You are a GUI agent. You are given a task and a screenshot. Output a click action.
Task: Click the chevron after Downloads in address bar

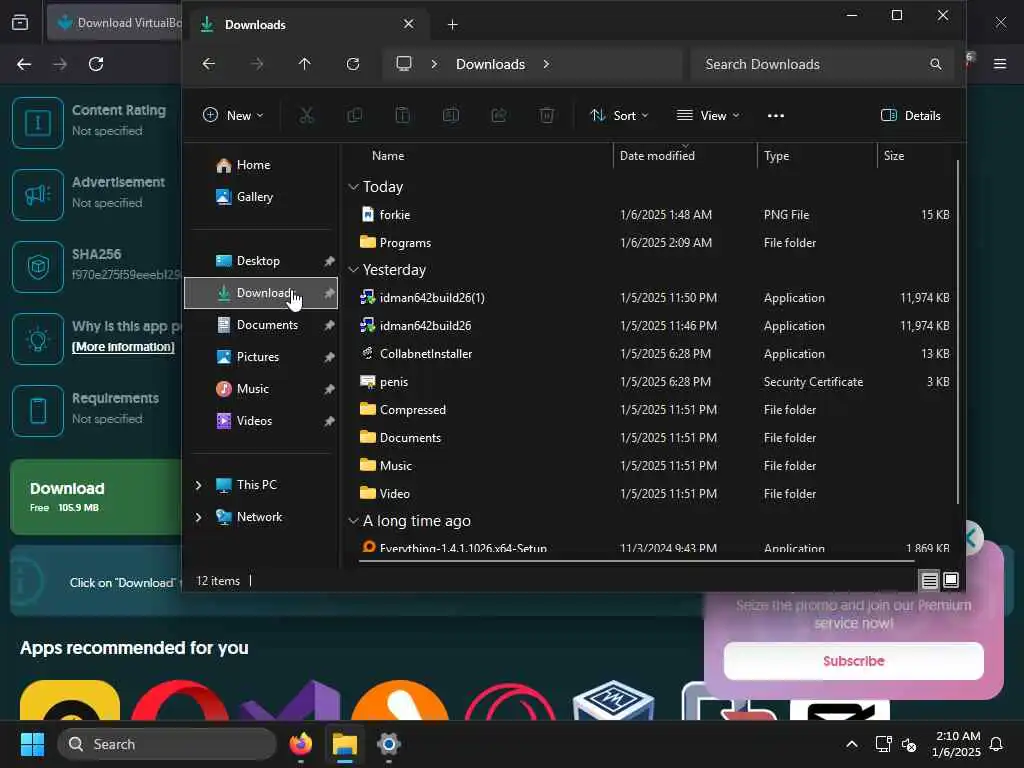(x=546, y=64)
